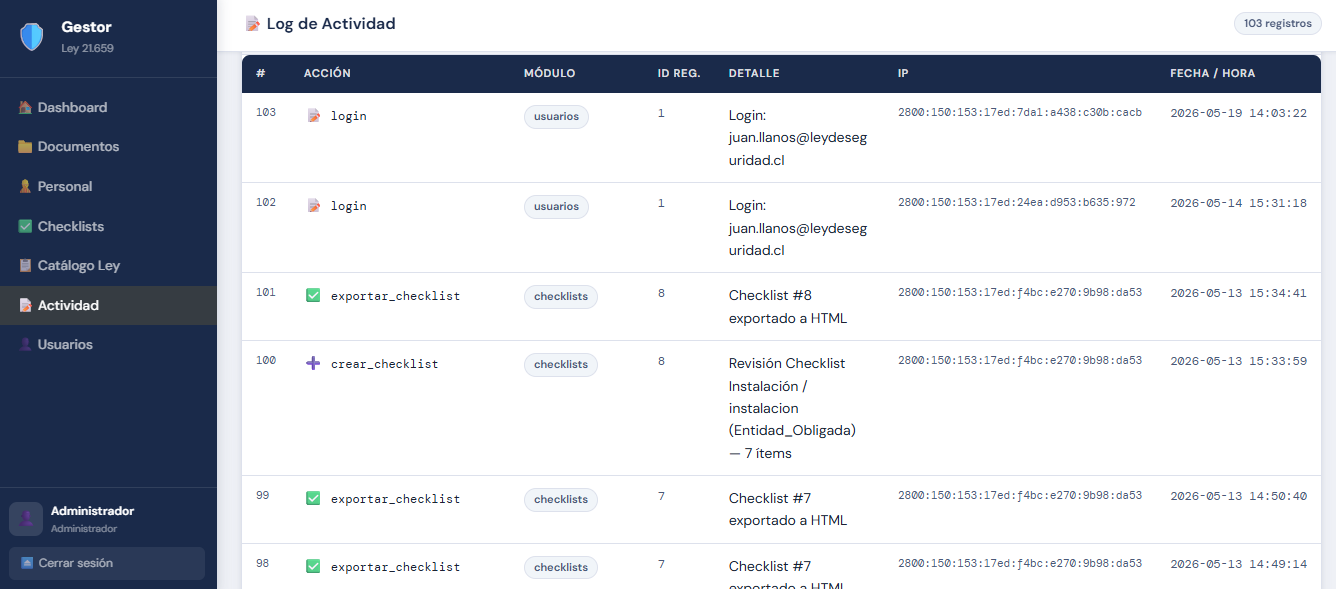
Task: Click the DETALLE column header
Action: click(x=754, y=74)
